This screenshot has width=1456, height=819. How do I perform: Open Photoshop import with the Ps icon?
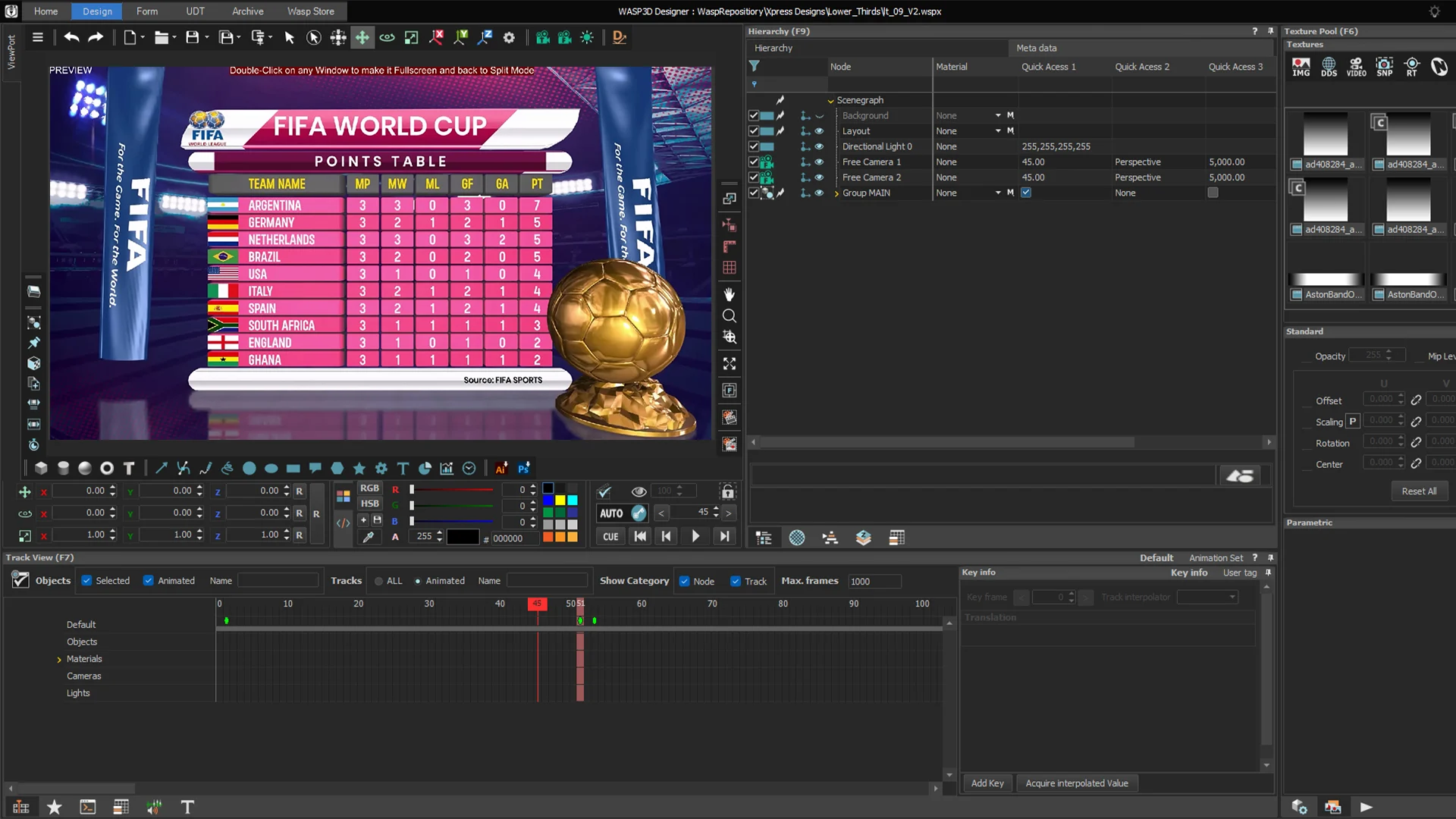(524, 469)
